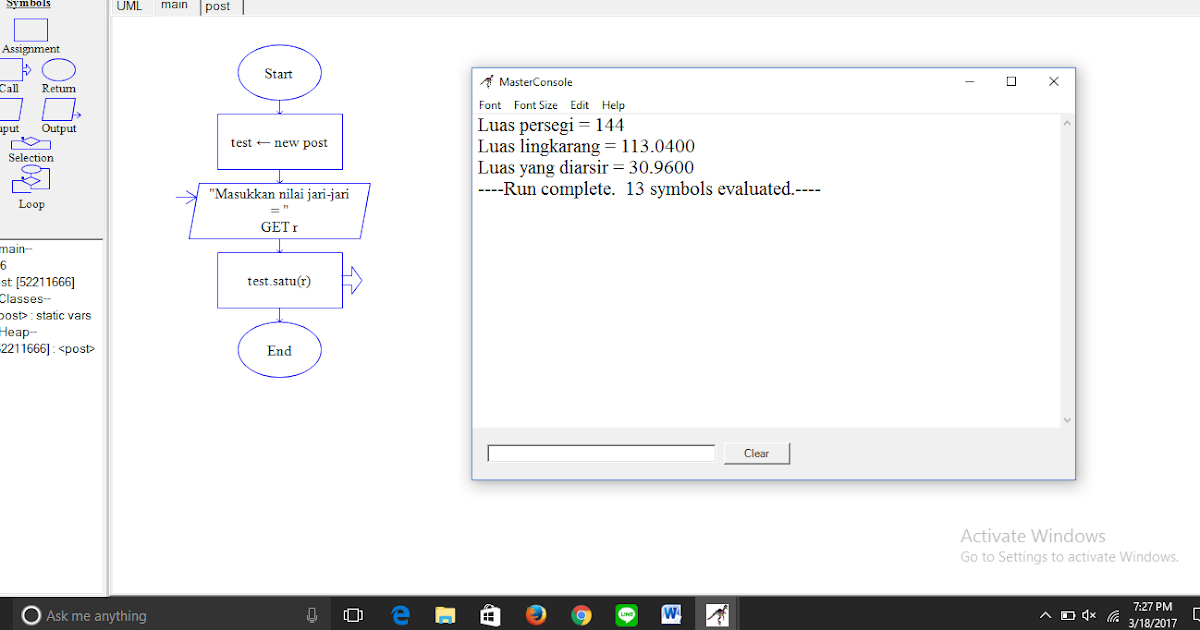The image size is (1200, 630).
Task: Click the Cortana microphone icon
Action: [312, 615]
